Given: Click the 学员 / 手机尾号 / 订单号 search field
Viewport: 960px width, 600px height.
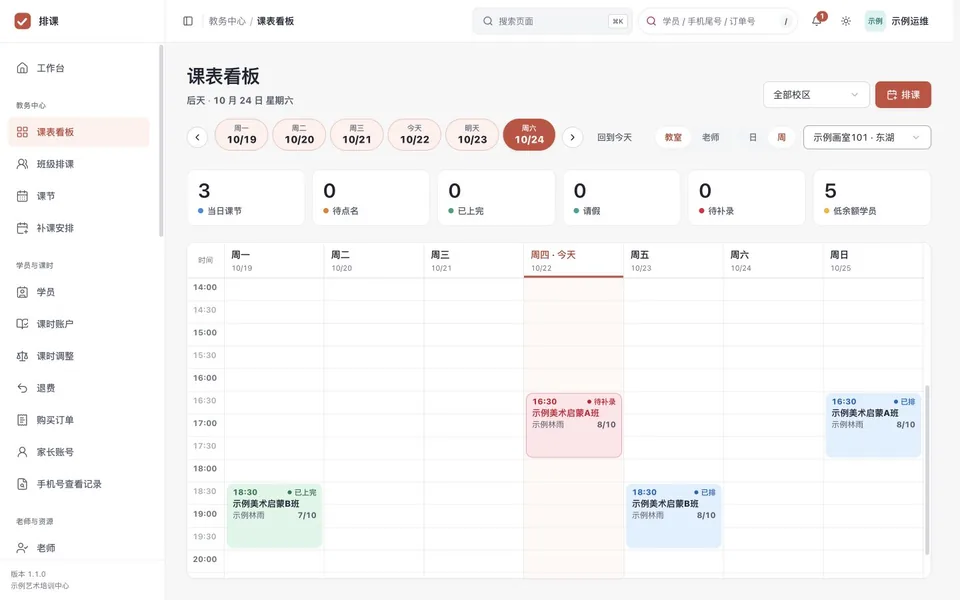Looking at the screenshot, I should click(x=718, y=21).
